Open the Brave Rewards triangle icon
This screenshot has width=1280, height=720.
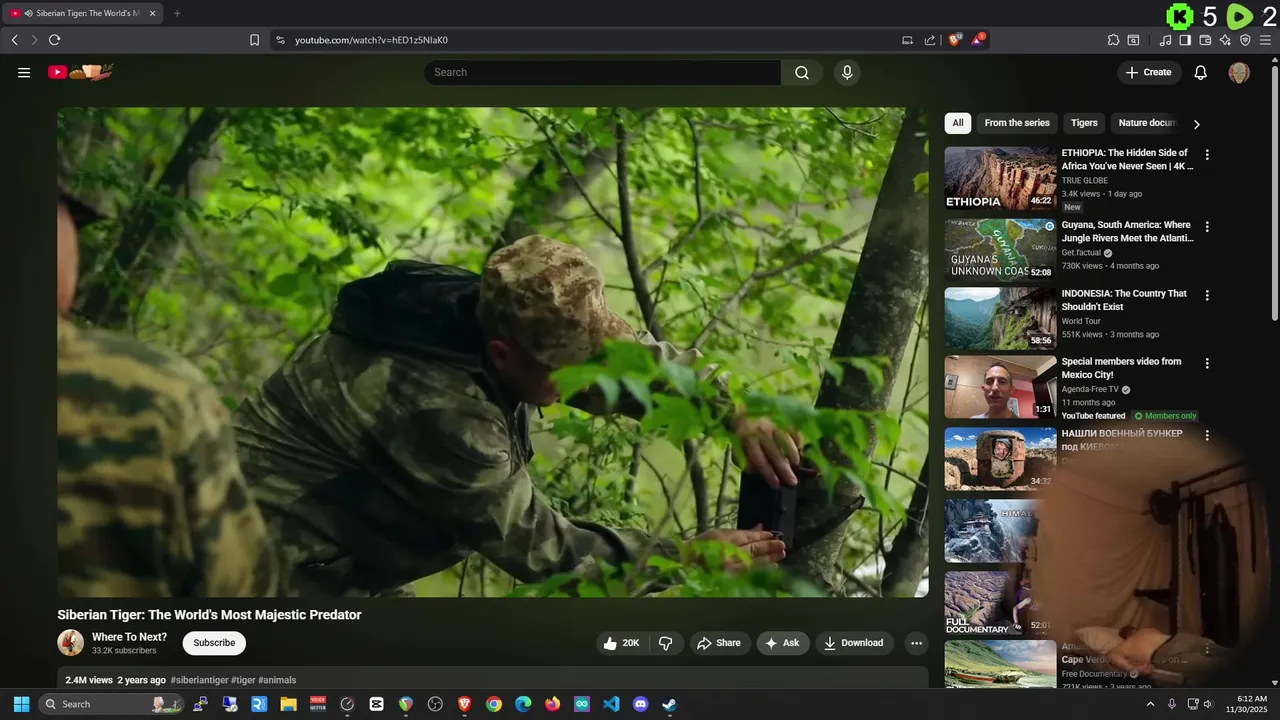(978, 40)
